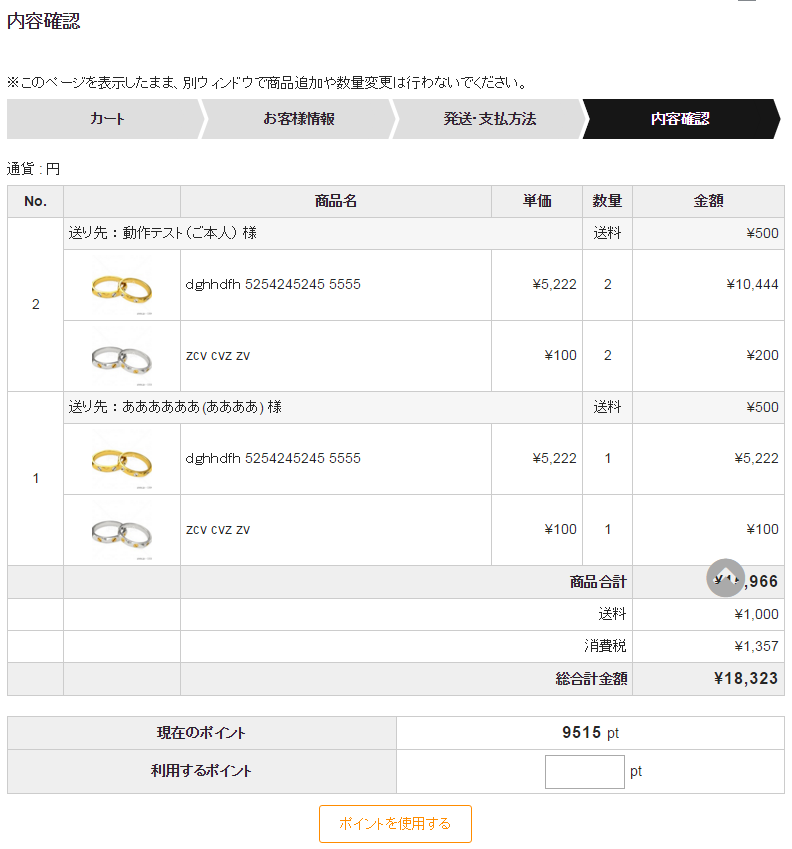This screenshot has height=849, width=792.
Task: Click the 商品名 column header
Action: (x=336, y=201)
